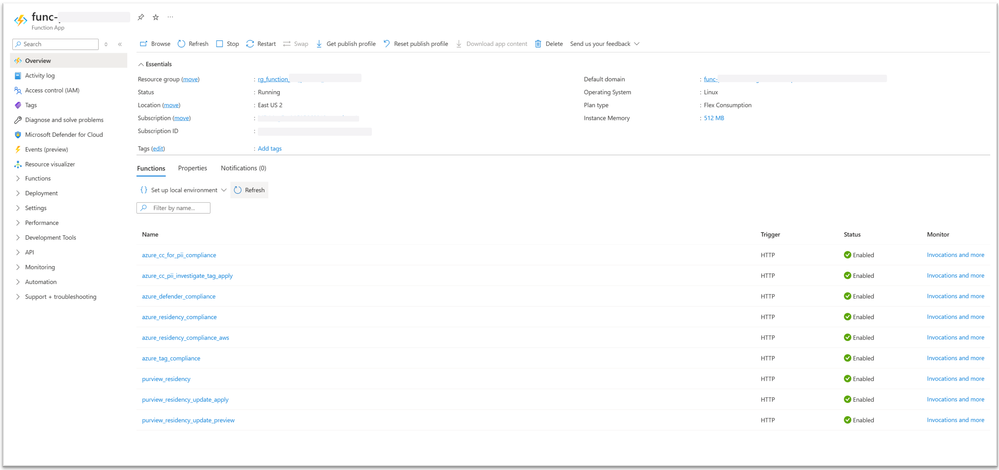This screenshot has height=470, width=999.
Task: Open the default domain func- link
Action: [711, 80]
